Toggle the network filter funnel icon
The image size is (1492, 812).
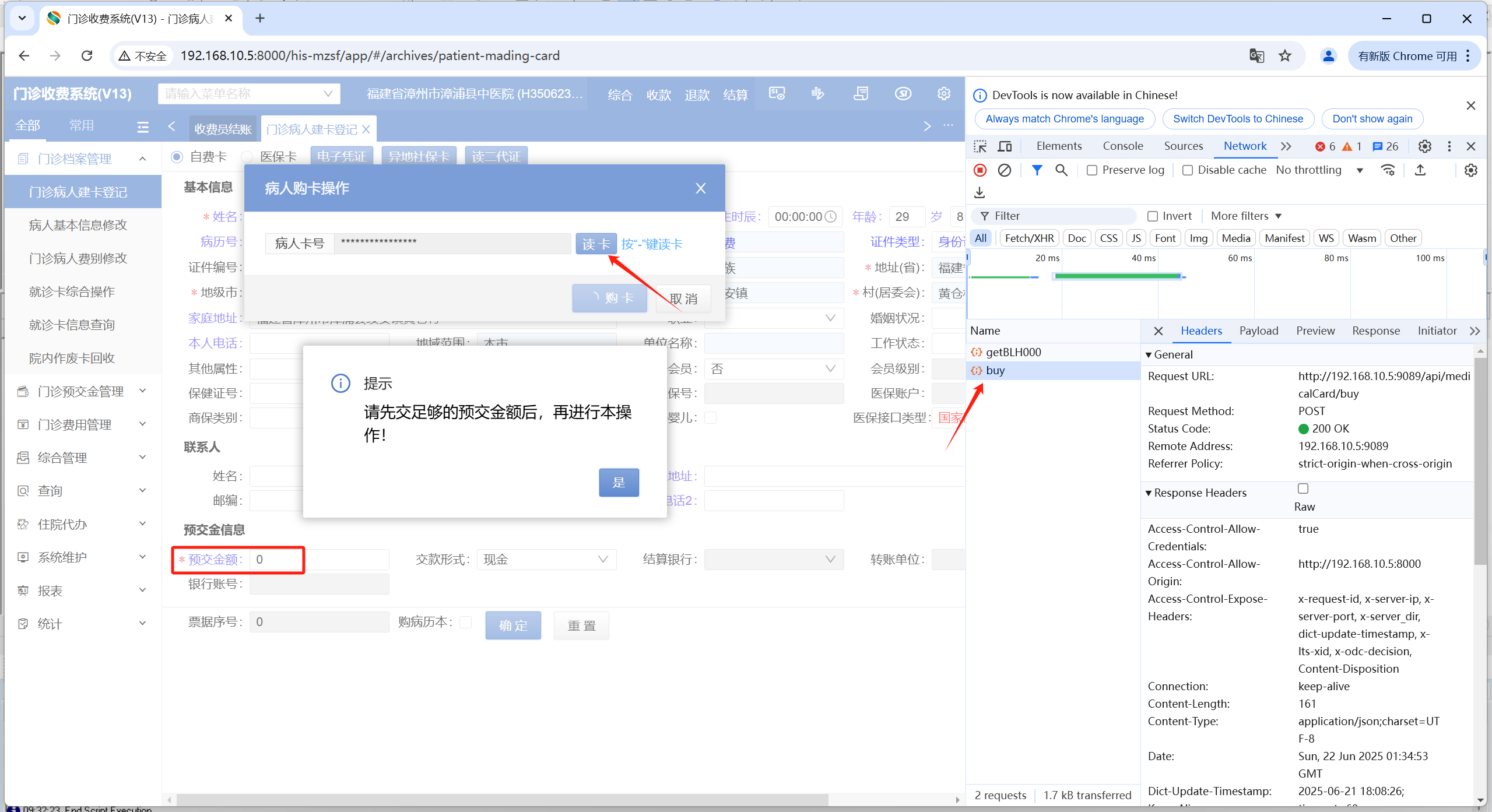click(x=1037, y=170)
